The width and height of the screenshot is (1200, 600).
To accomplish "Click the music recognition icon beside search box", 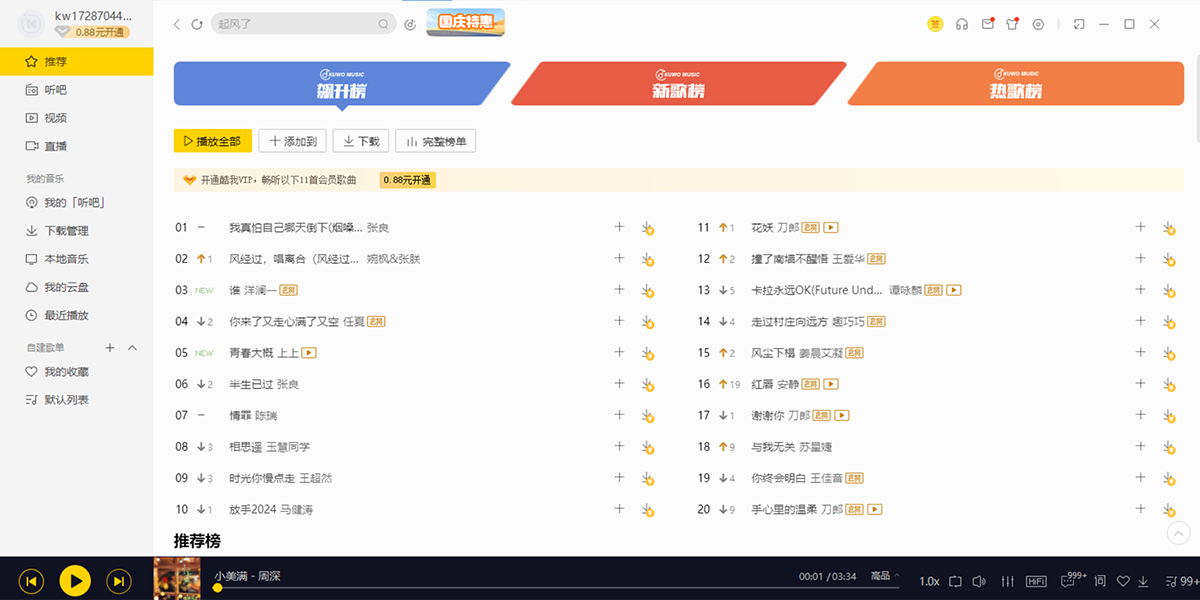I will (x=410, y=24).
